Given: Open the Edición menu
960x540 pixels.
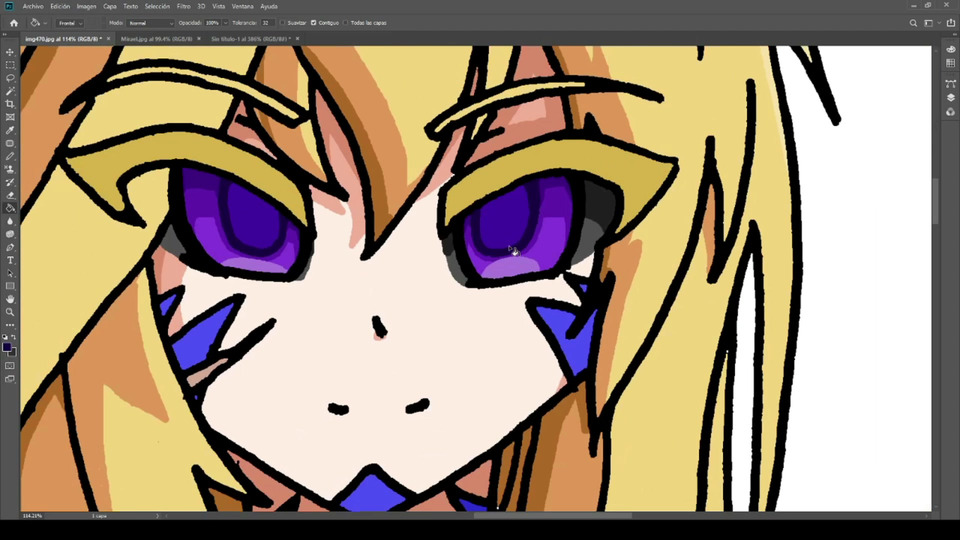Looking at the screenshot, I should click(60, 6).
